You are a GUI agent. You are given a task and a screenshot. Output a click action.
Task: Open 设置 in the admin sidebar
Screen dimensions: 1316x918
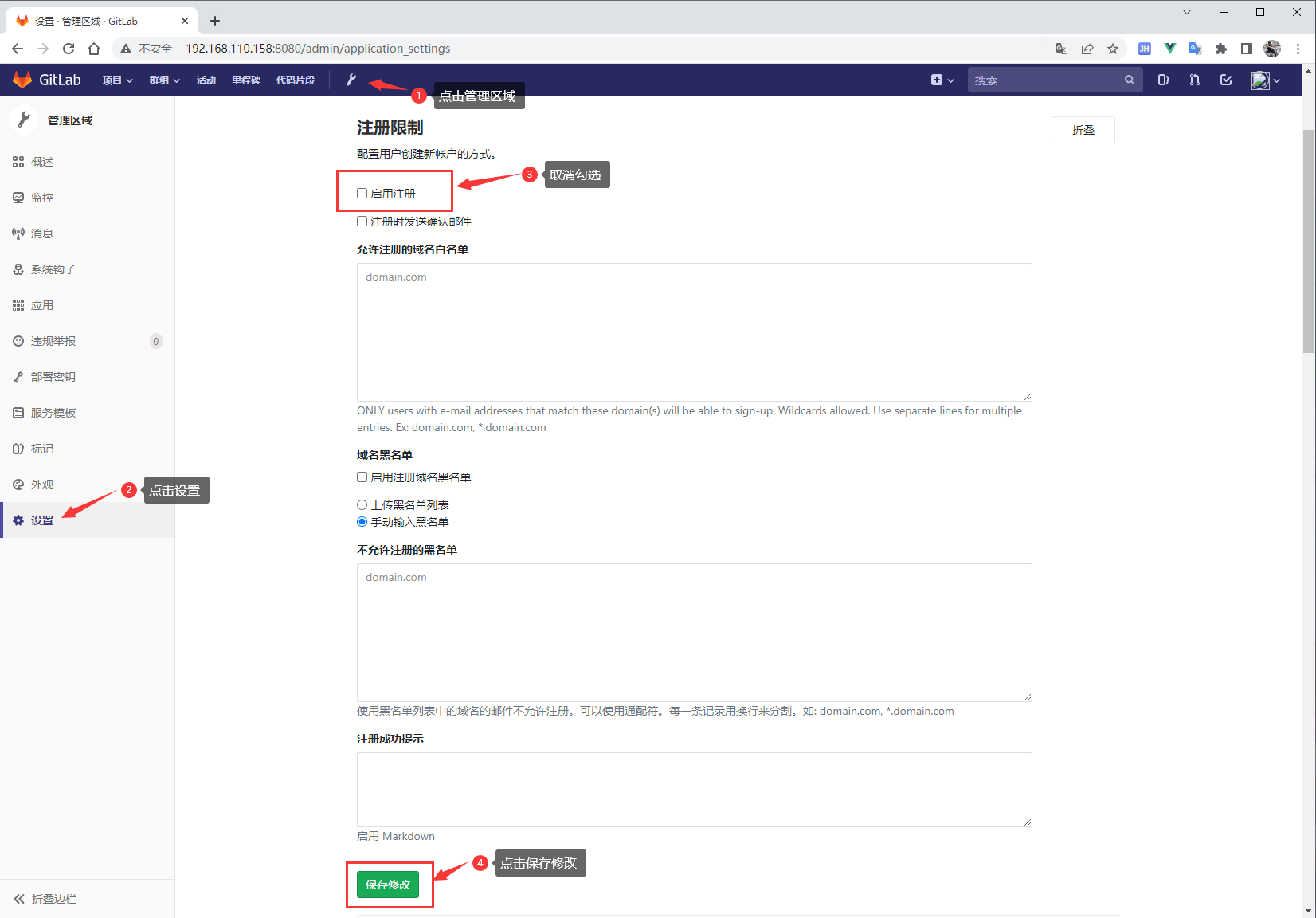[x=88, y=520]
